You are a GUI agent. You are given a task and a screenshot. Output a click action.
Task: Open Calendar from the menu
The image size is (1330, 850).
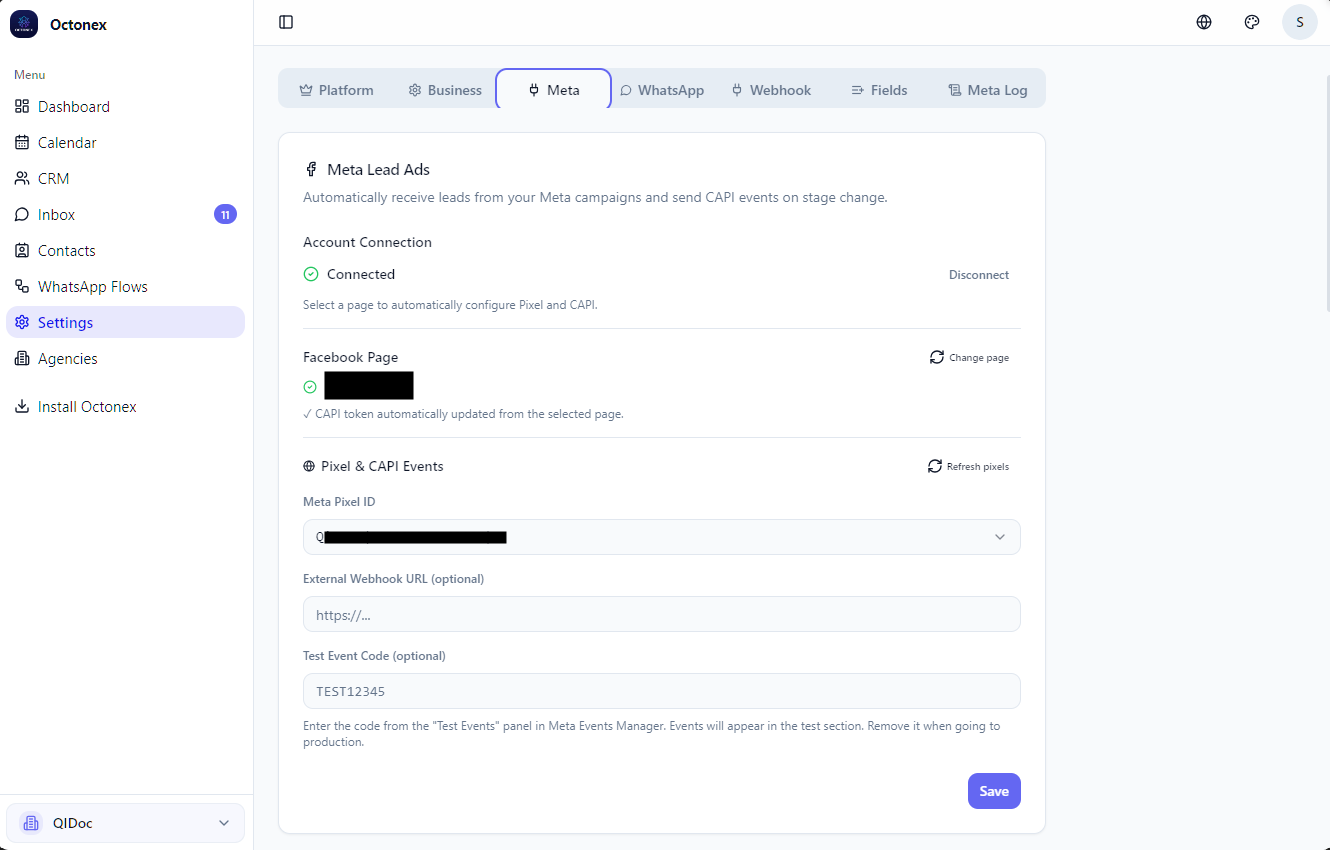click(x=125, y=142)
